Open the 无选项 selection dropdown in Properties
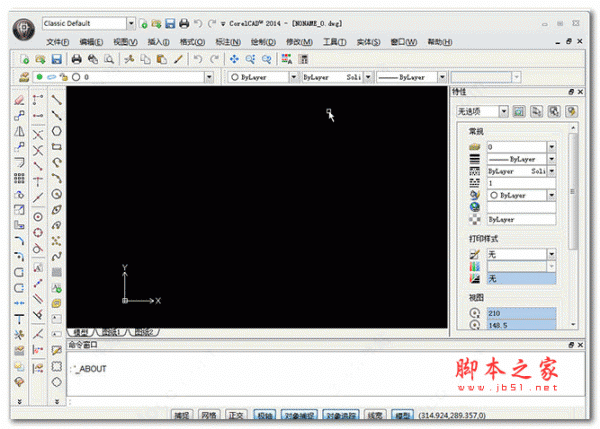Screen dimensions: 600x429 (x=504, y=111)
